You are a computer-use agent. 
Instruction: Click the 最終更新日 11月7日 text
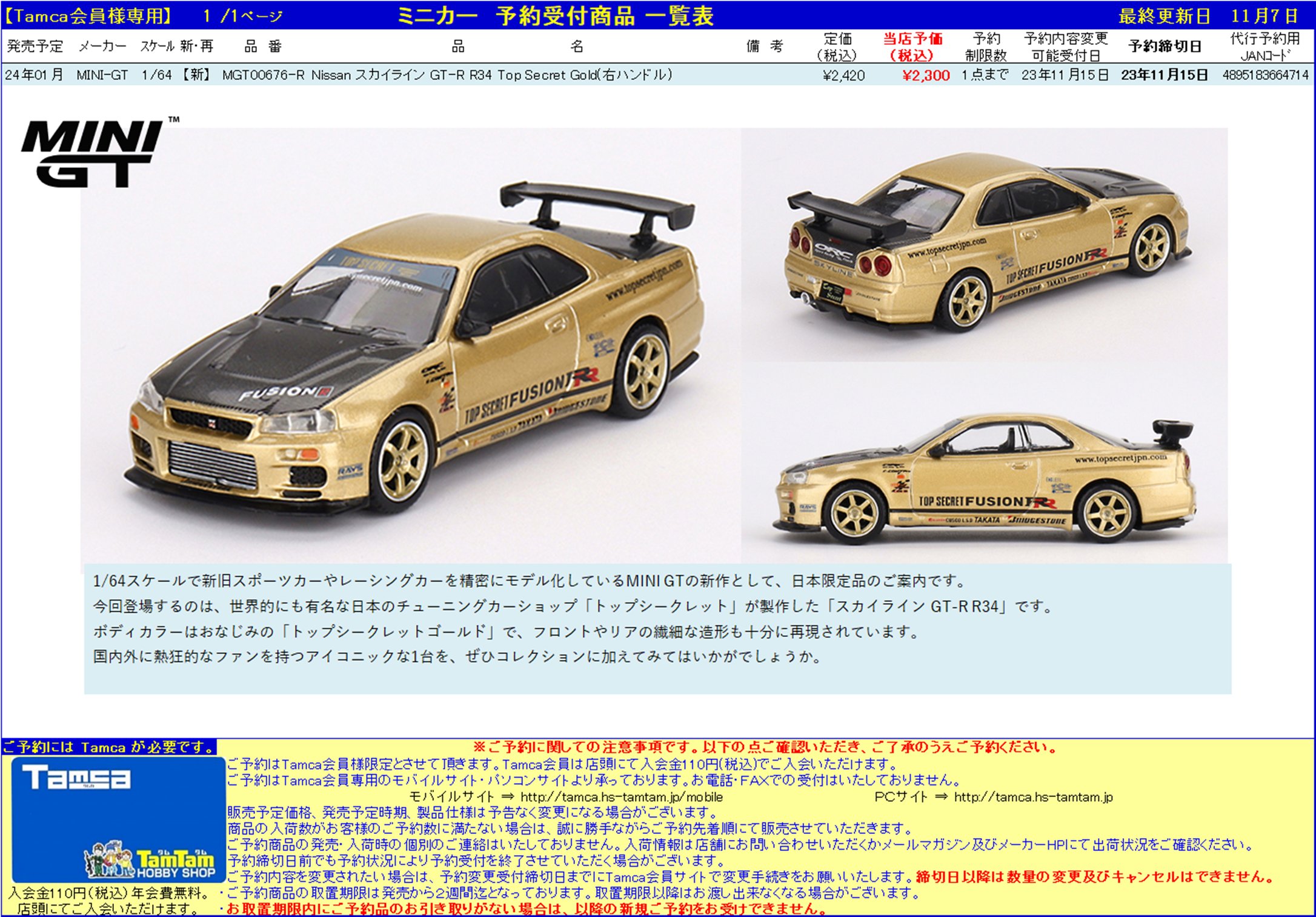pyautogui.click(x=1209, y=16)
